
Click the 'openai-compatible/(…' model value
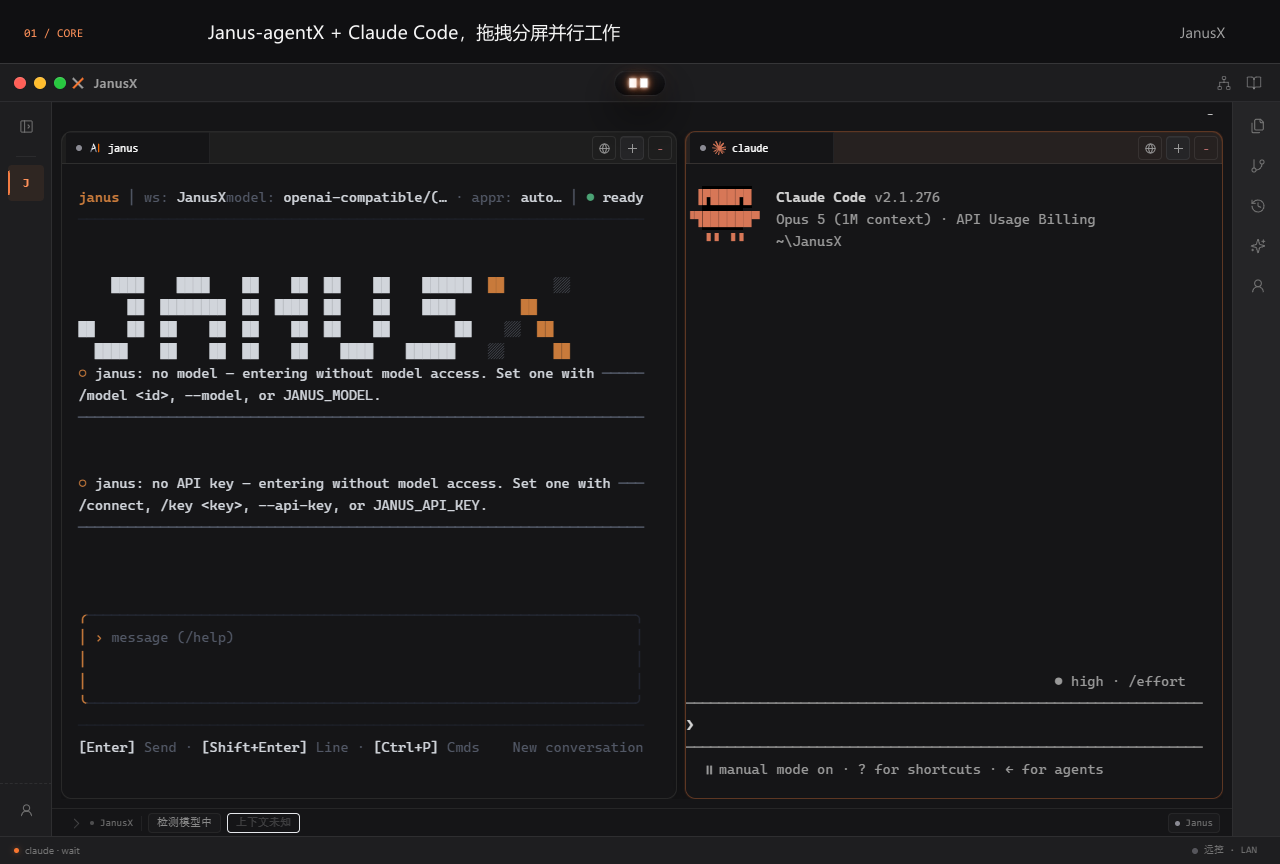click(365, 197)
